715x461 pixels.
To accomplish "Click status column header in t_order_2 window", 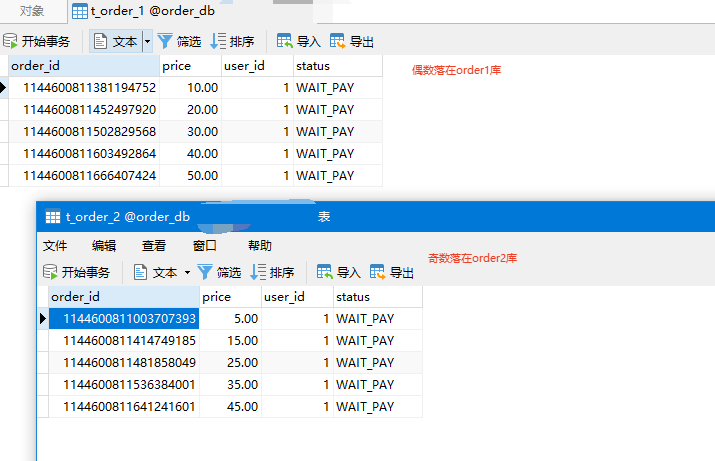I will point(378,297).
